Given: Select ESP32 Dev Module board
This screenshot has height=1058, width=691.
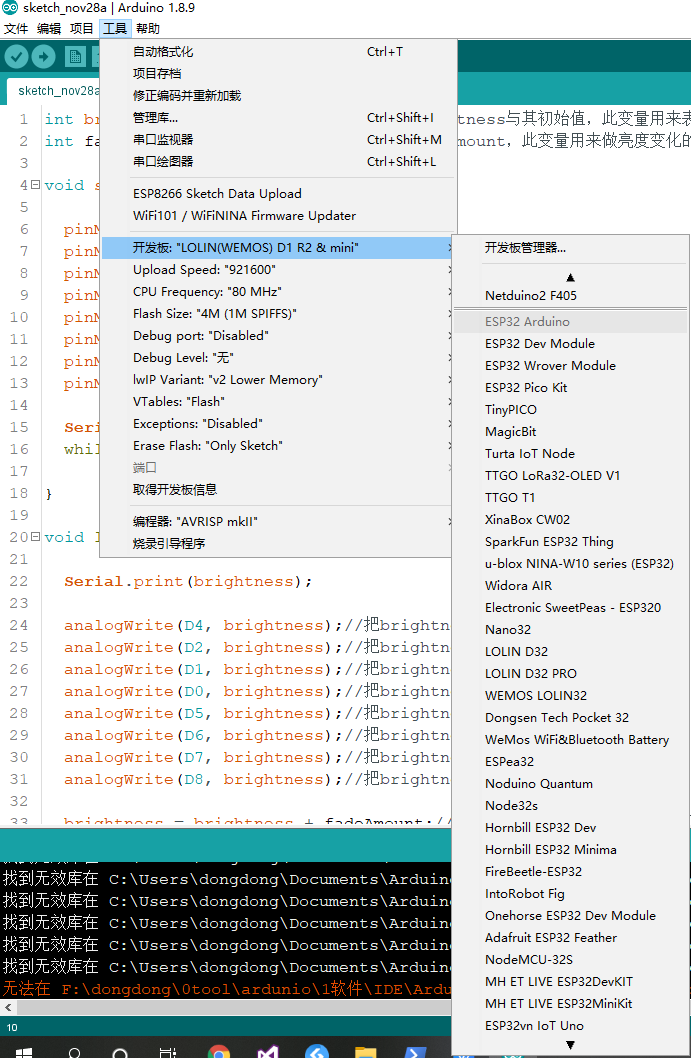Looking at the screenshot, I should [571, 343].
